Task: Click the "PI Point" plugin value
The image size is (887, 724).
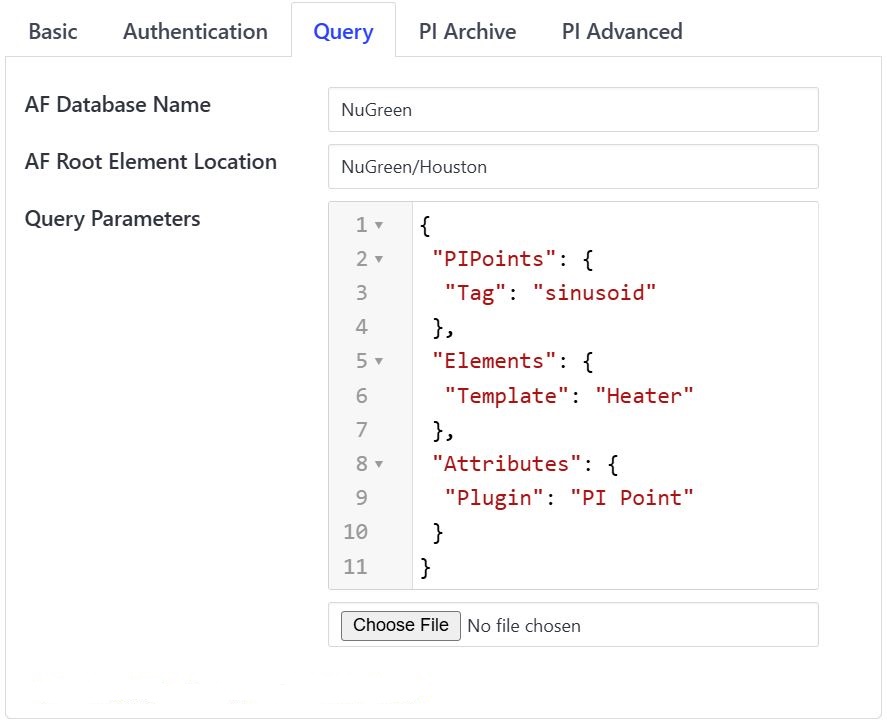Action: coord(631,498)
